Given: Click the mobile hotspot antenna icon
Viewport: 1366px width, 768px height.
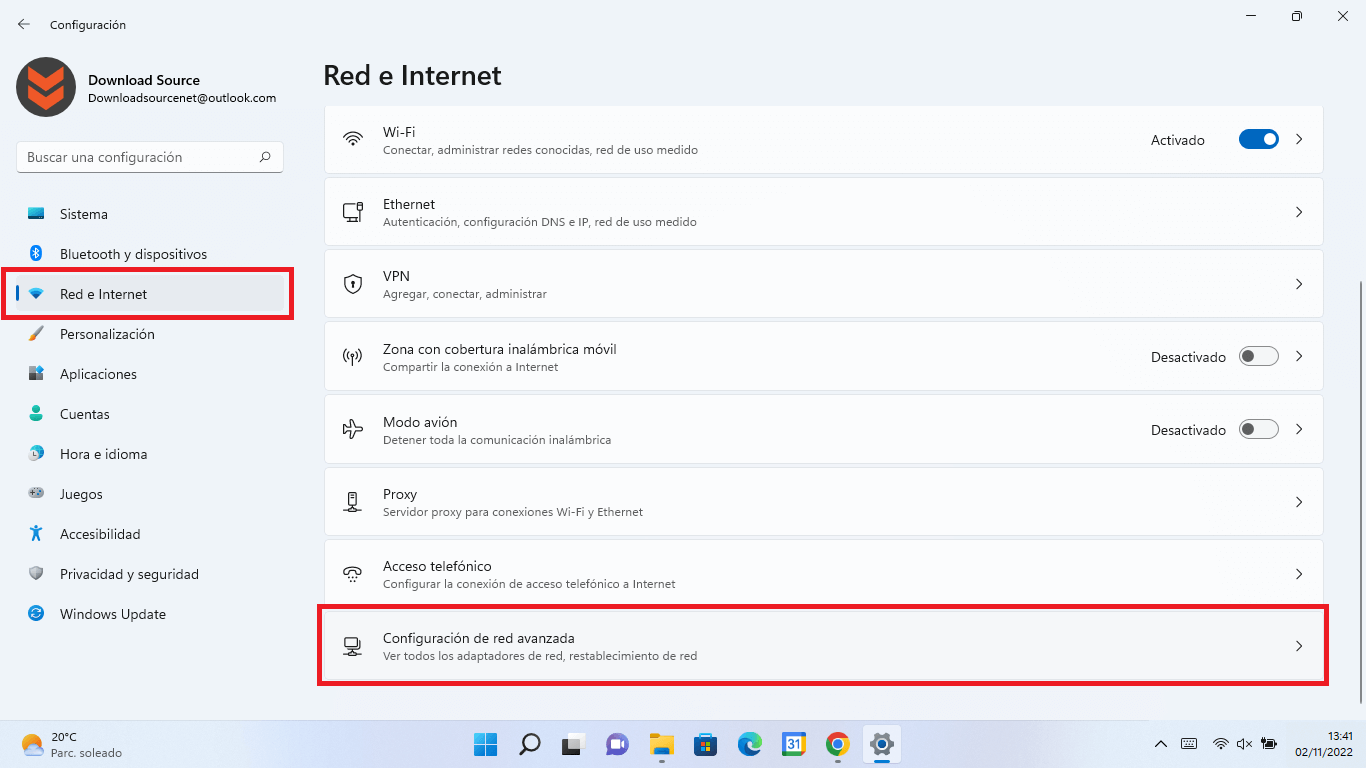Looking at the screenshot, I should pos(352,357).
